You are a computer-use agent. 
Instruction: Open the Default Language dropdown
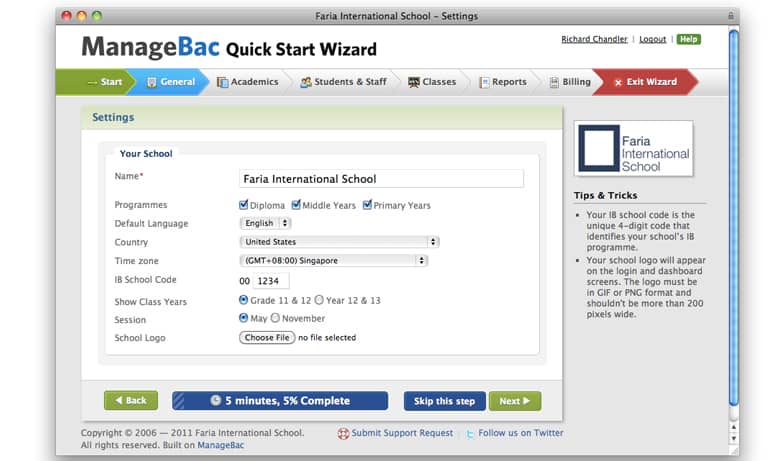265,223
